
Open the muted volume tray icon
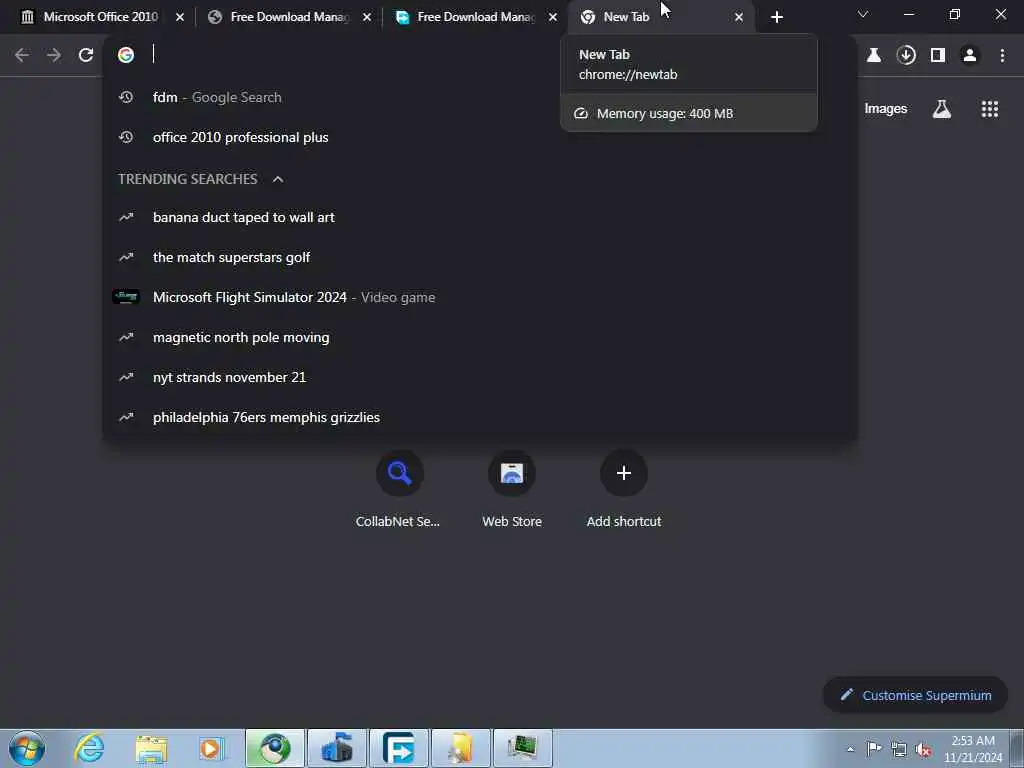coord(923,749)
